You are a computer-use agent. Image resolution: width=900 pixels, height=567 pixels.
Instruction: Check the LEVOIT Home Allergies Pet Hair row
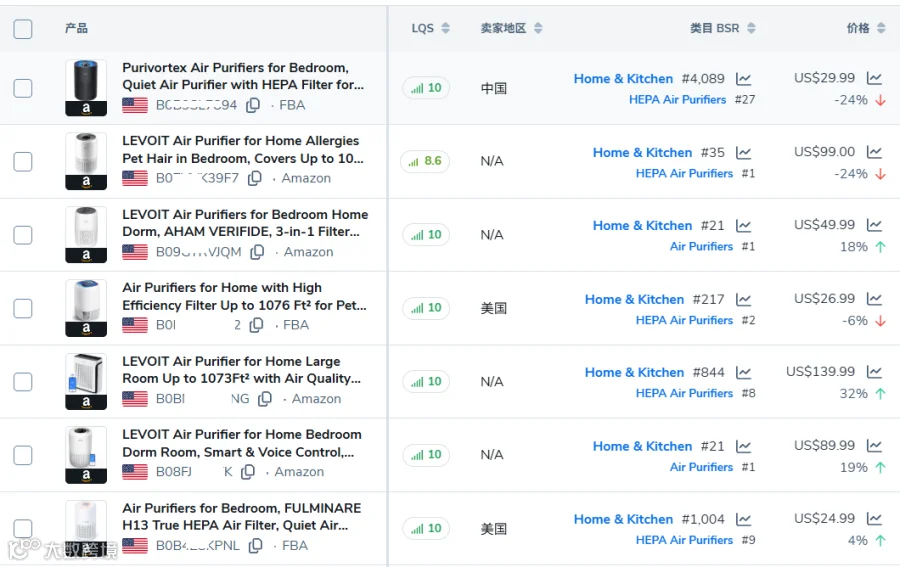[23, 162]
